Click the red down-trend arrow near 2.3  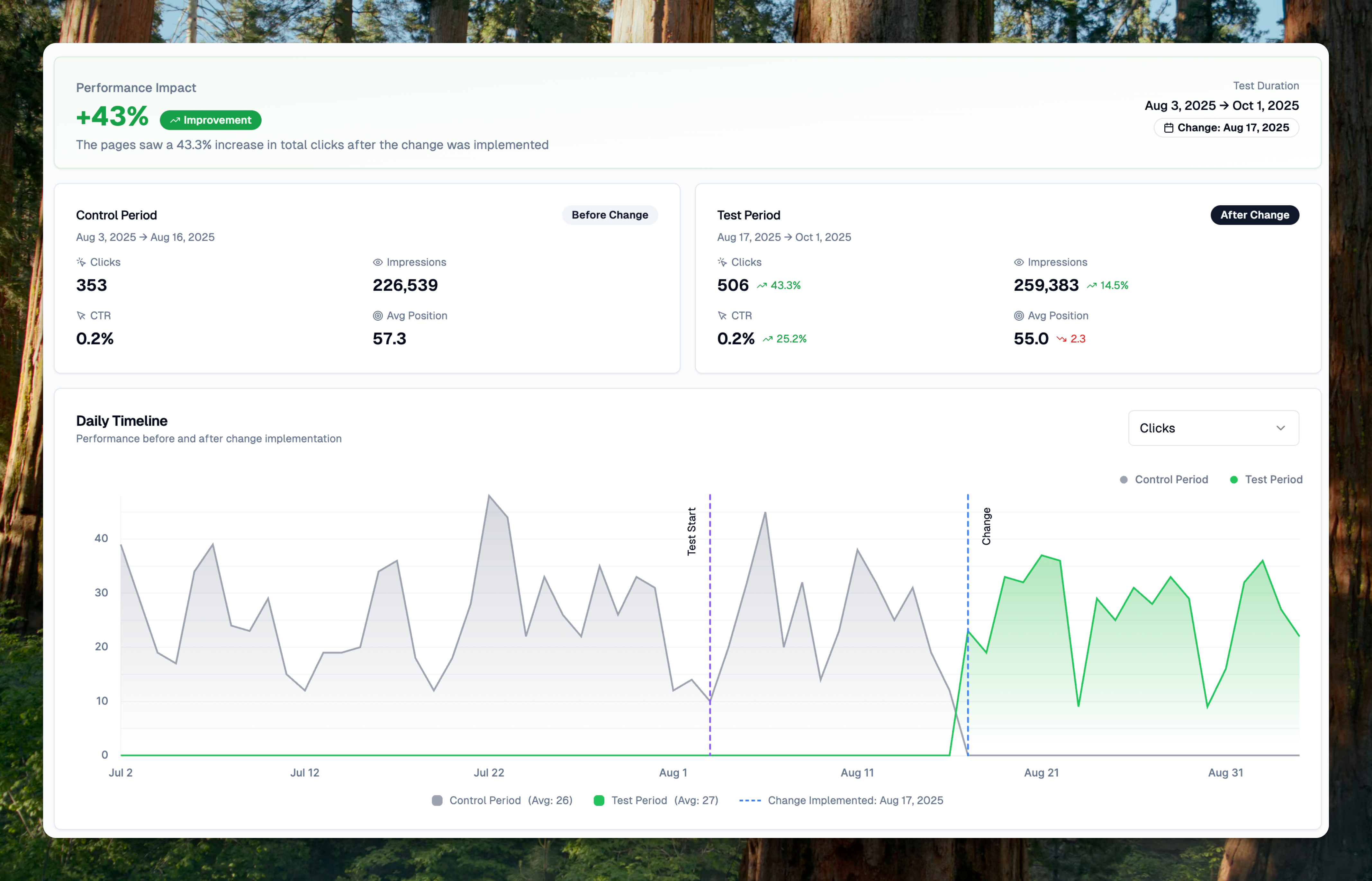click(x=1061, y=339)
